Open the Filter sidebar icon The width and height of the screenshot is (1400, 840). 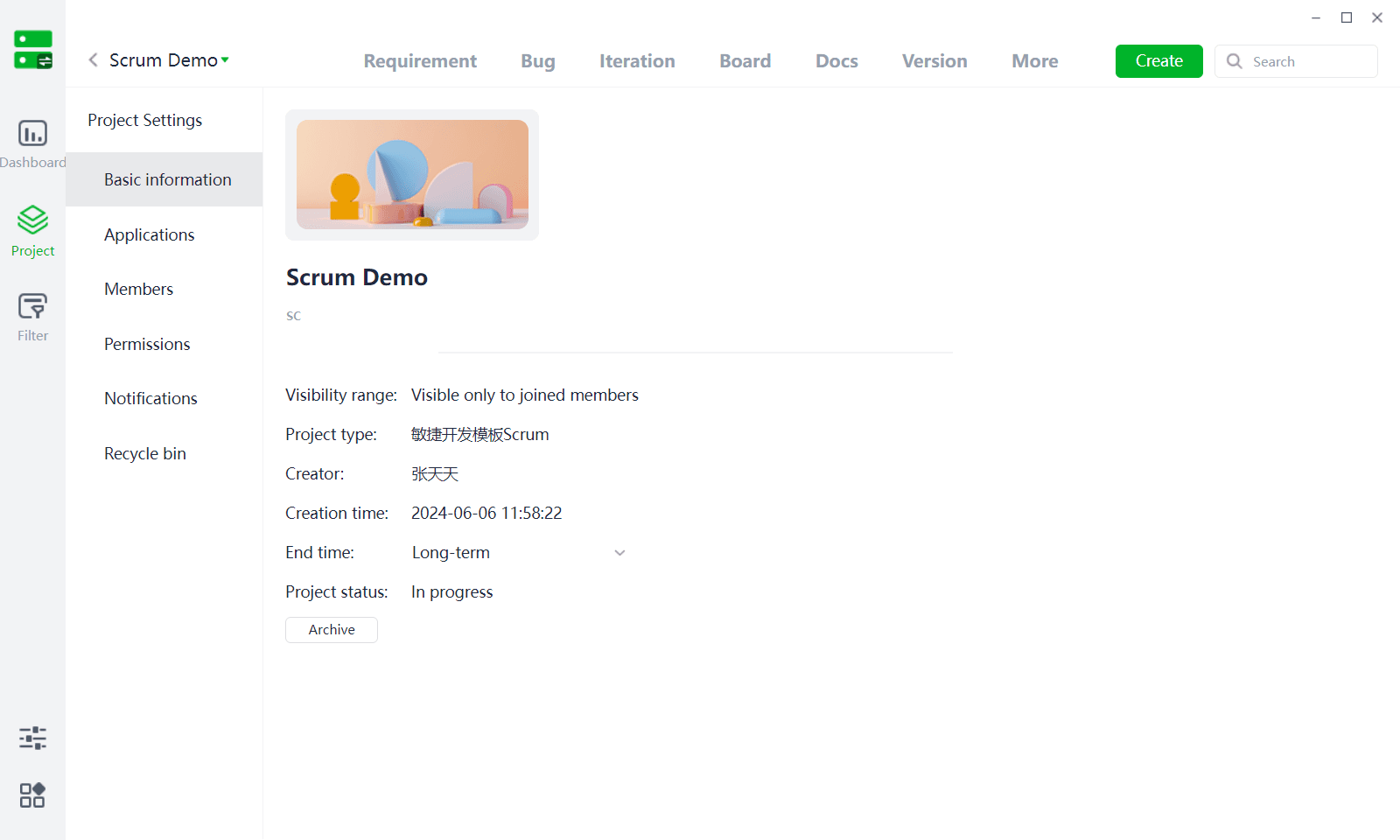(32, 306)
